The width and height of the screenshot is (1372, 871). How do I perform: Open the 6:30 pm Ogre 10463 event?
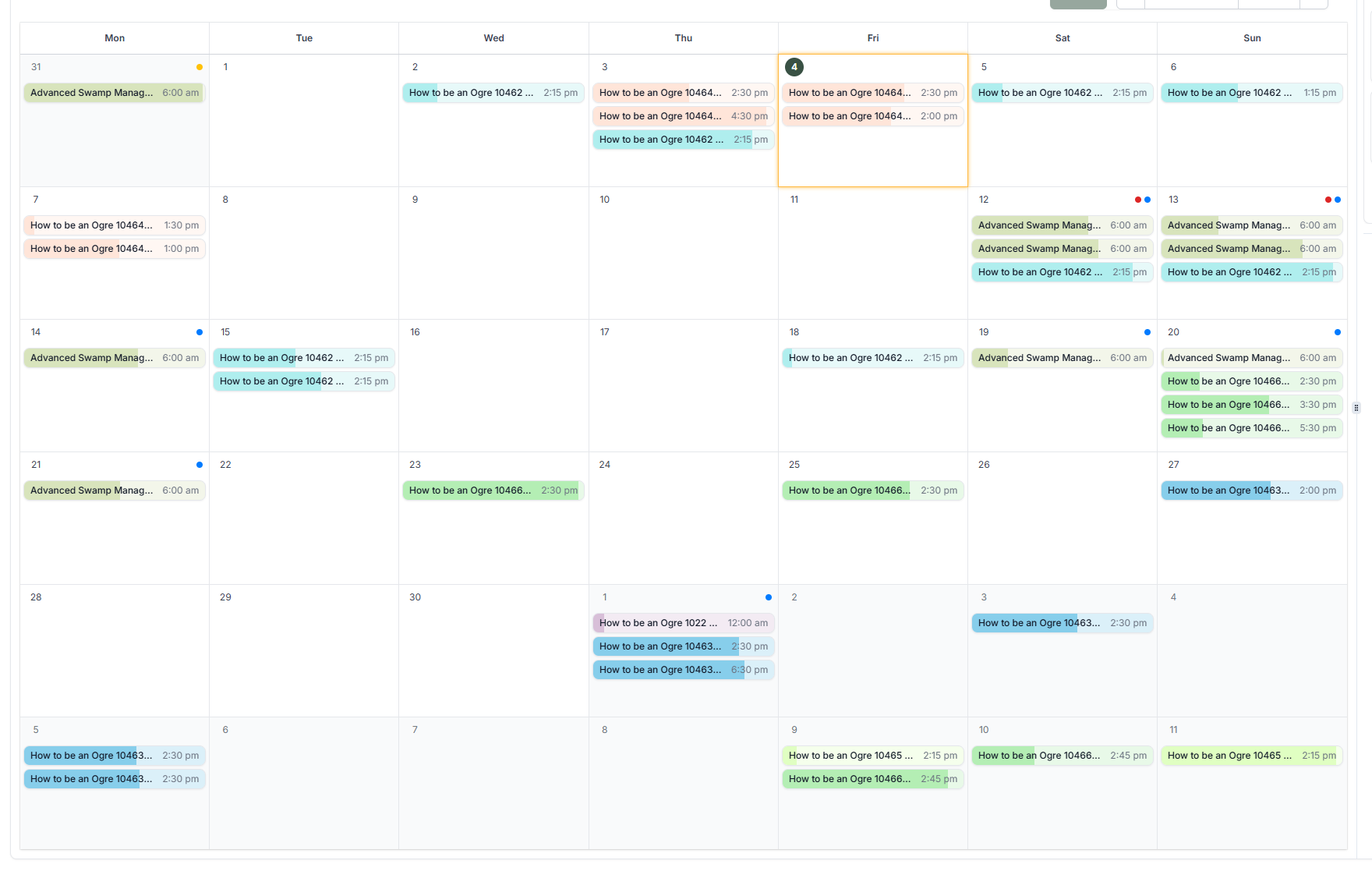click(684, 670)
